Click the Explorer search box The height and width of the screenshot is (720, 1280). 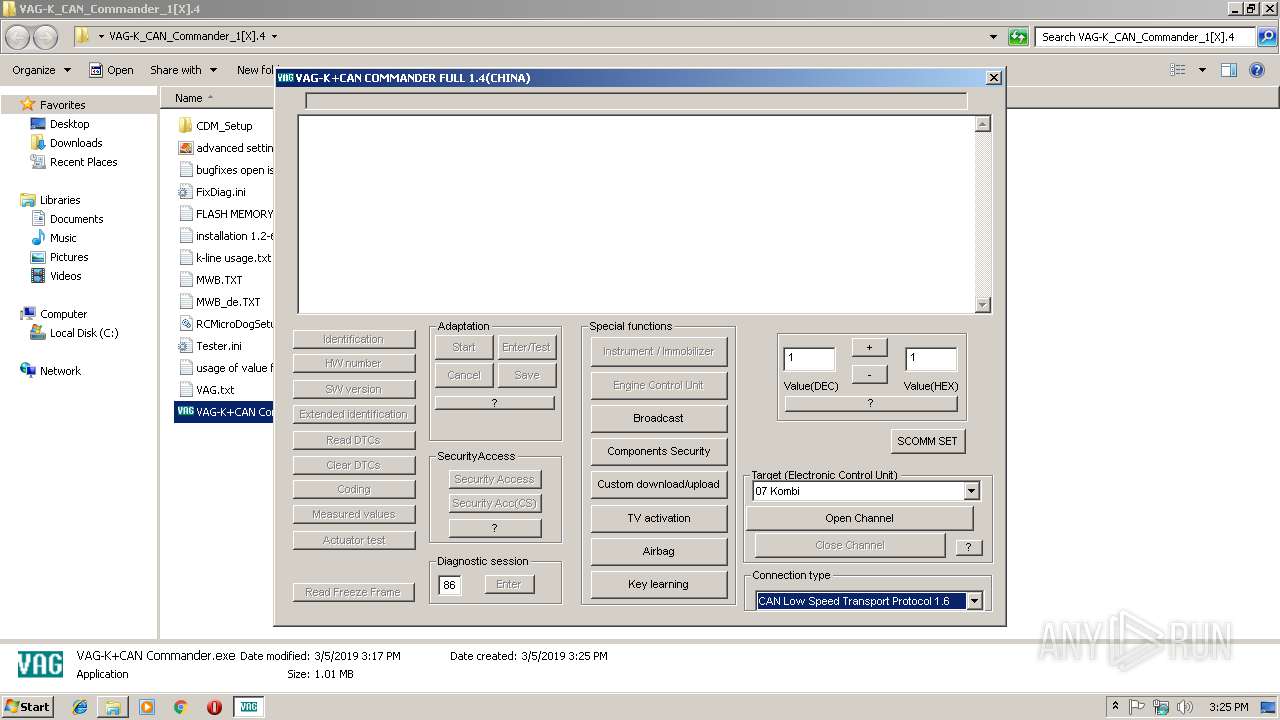1146,37
